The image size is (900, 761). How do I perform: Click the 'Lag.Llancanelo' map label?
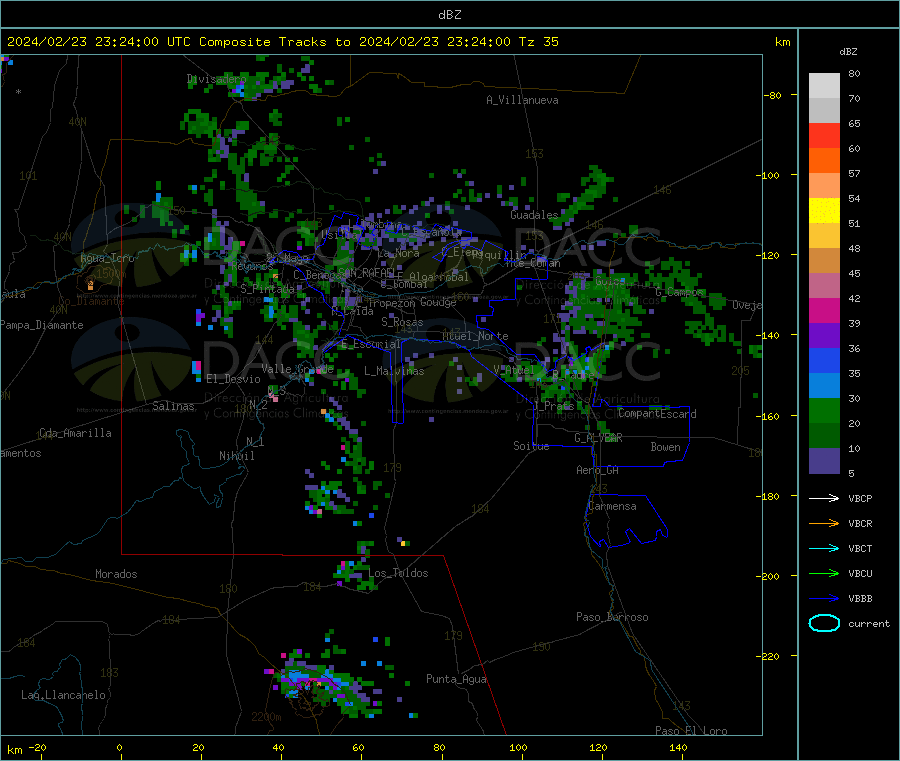tap(63, 695)
